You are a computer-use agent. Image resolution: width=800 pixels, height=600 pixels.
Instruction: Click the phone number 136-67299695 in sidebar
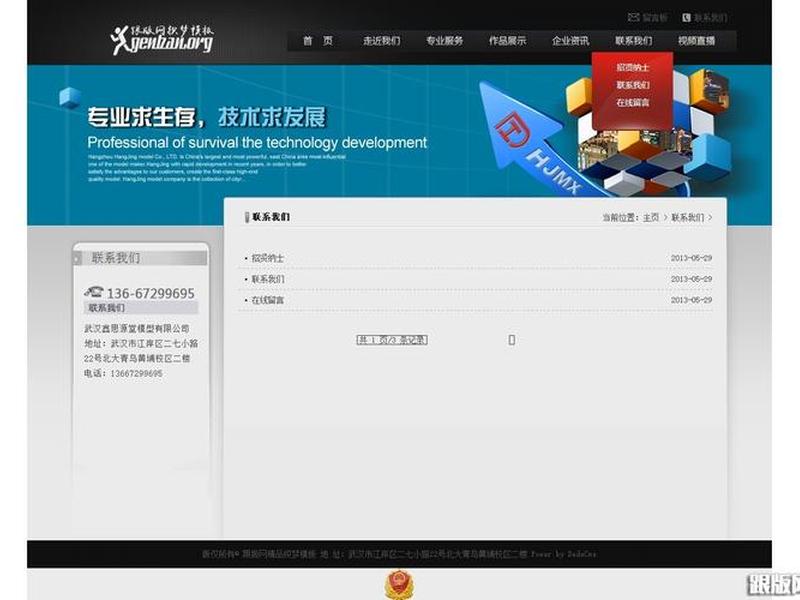(151, 293)
